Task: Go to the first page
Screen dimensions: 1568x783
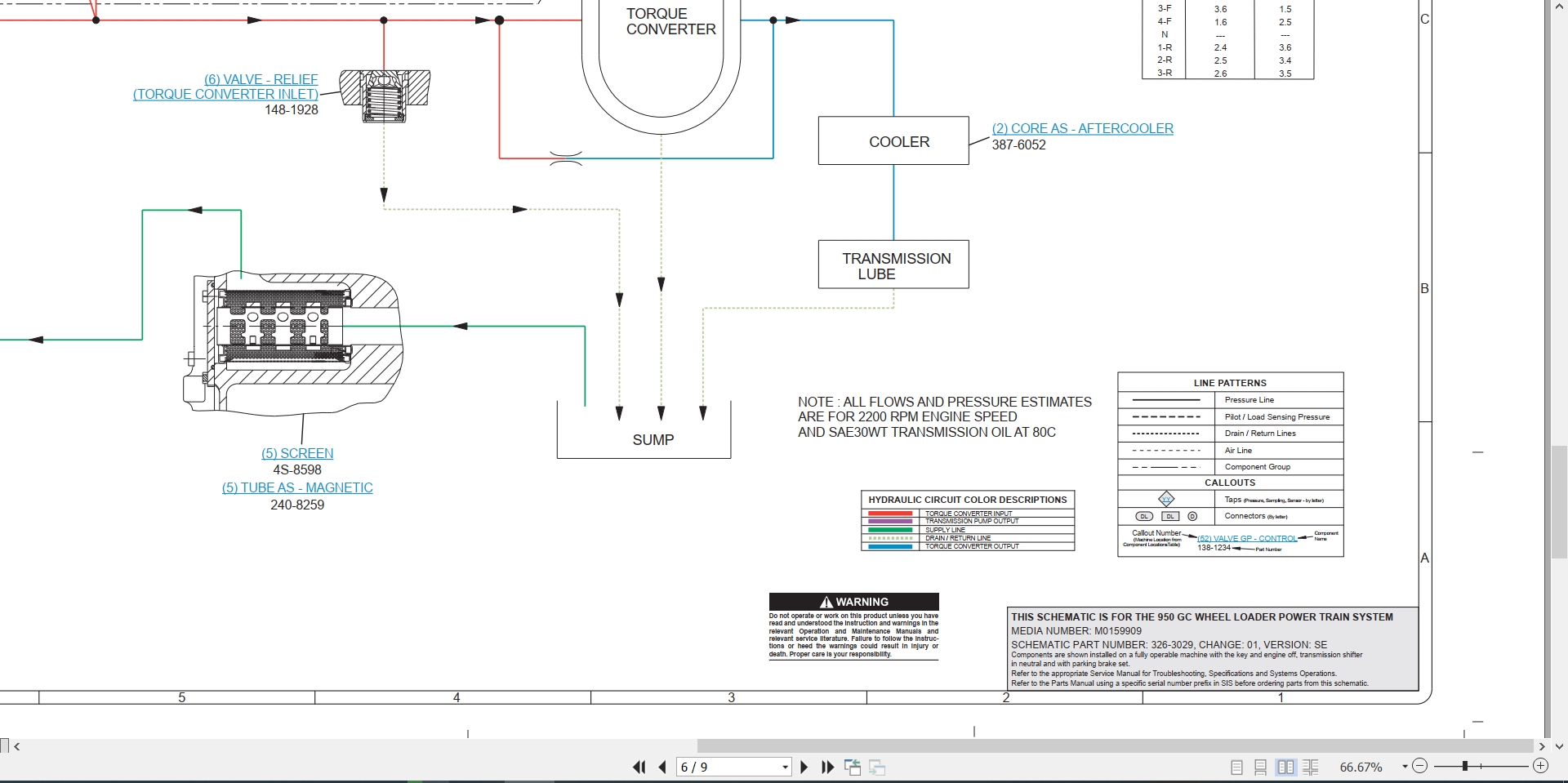Action: pyautogui.click(x=639, y=767)
